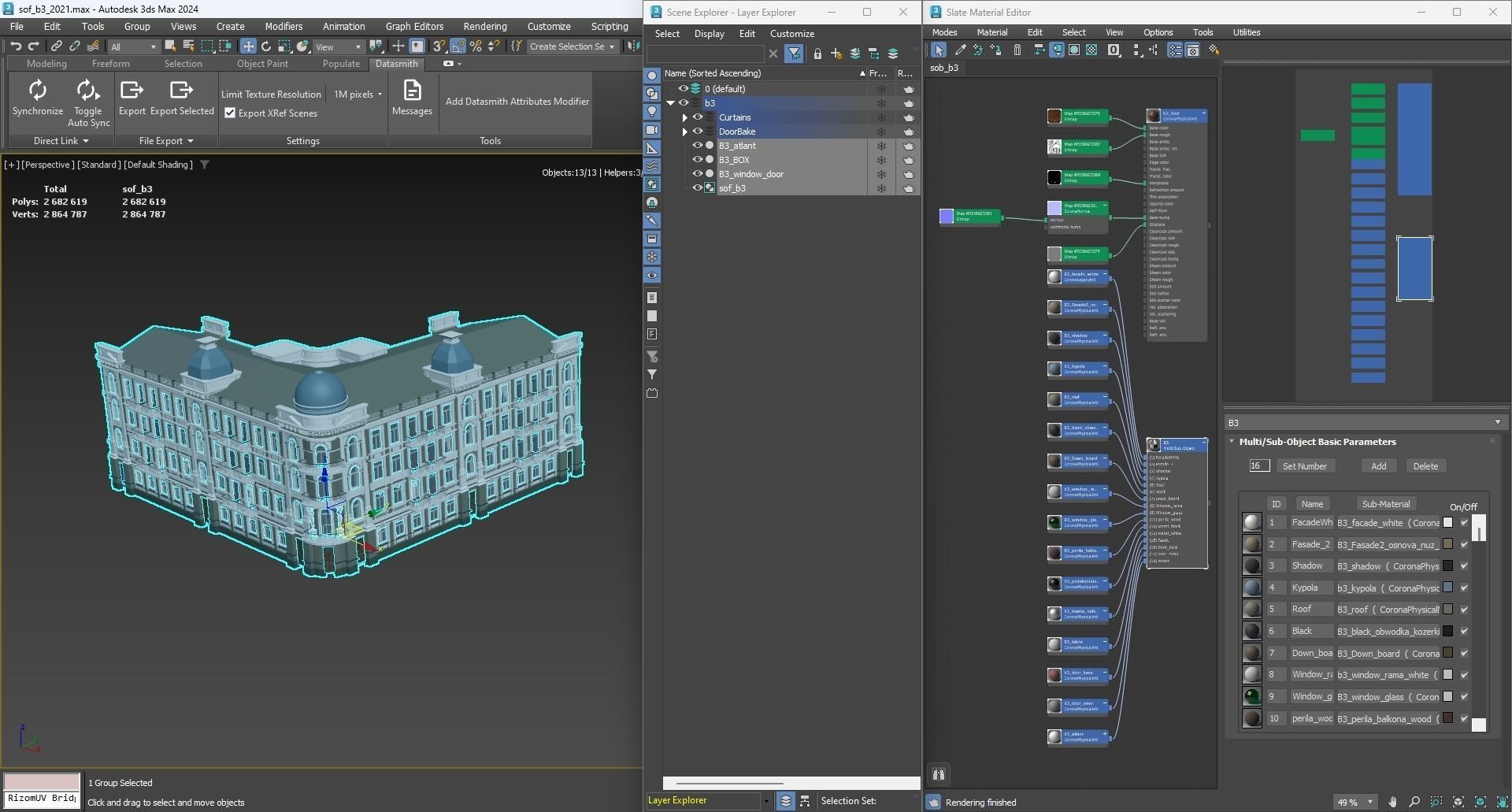
Task: Toggle visibility eye of DoorBake layer
Action: (697, 132)
